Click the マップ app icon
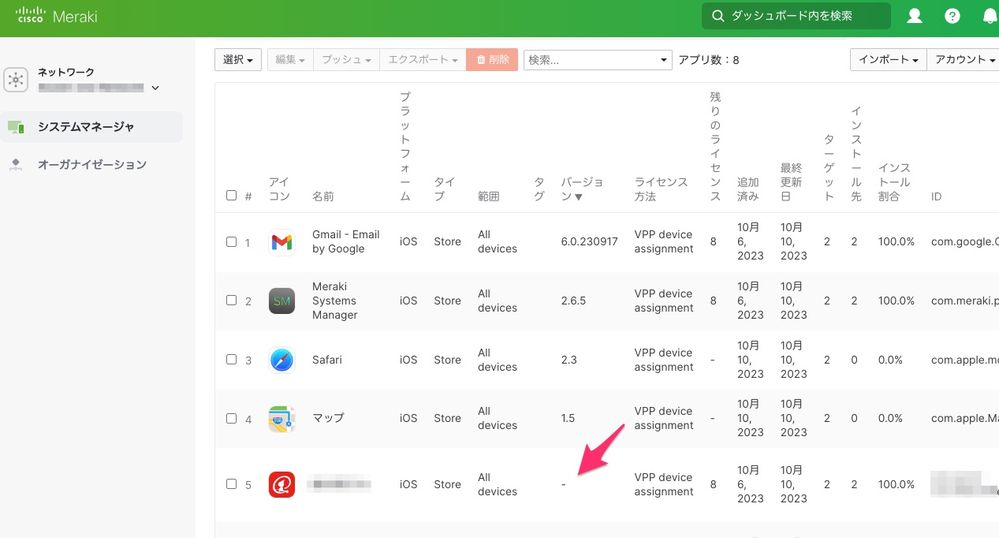The height and width of the screenshot is (538, 999). click(282, 418)
